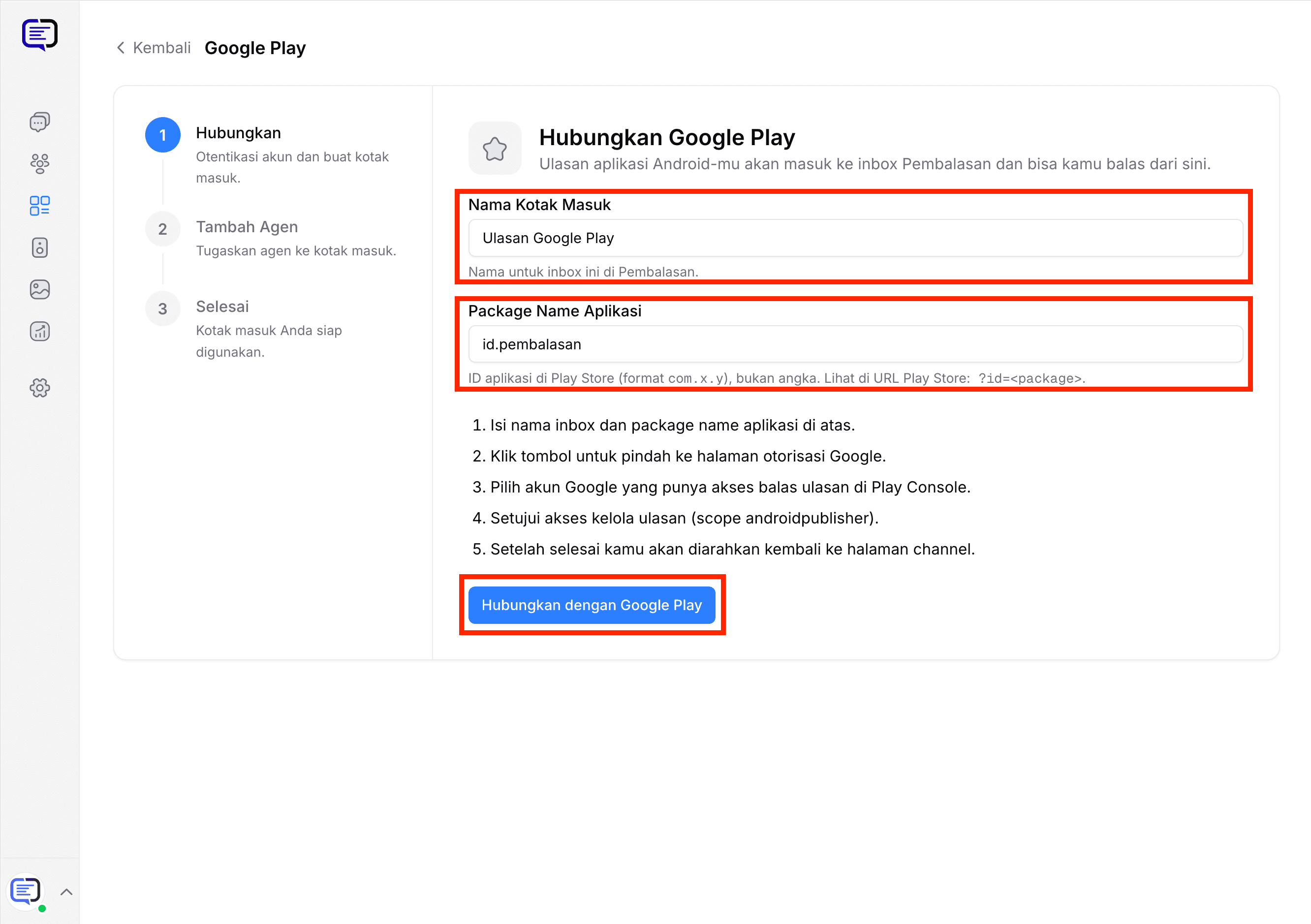Click the account avatar with green status dot

pyautogui.click(x=26, y=892)
